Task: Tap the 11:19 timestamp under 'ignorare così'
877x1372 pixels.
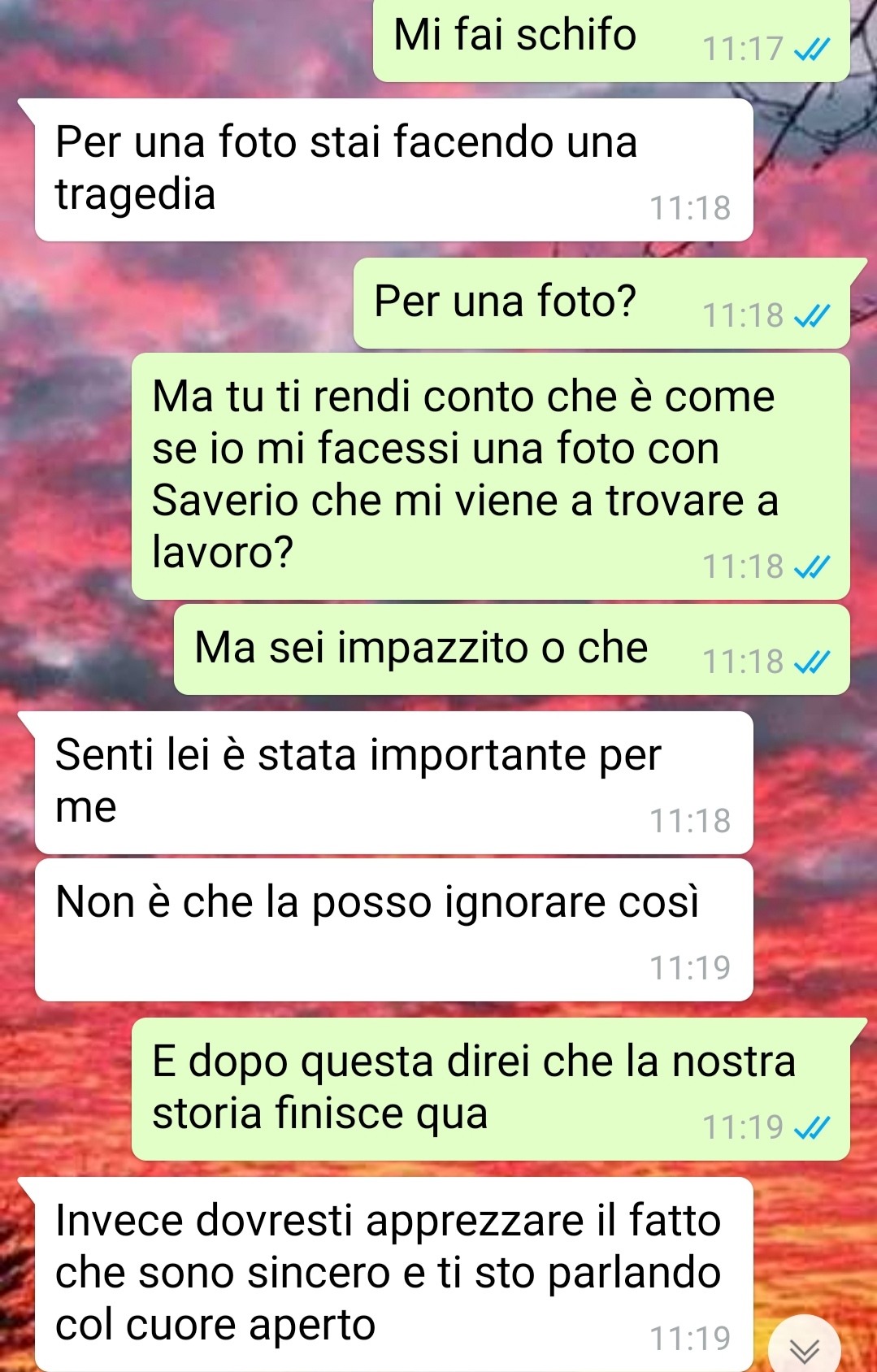Action: pos(690,968)
